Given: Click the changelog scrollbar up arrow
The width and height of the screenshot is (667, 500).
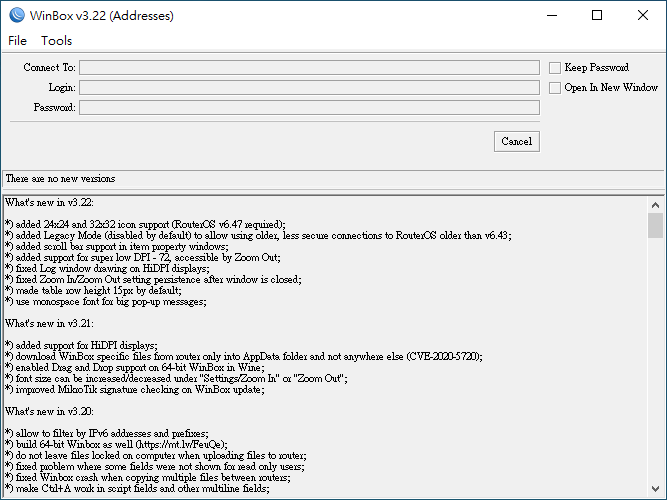Looking at the screenshot, I should (655, 205).
